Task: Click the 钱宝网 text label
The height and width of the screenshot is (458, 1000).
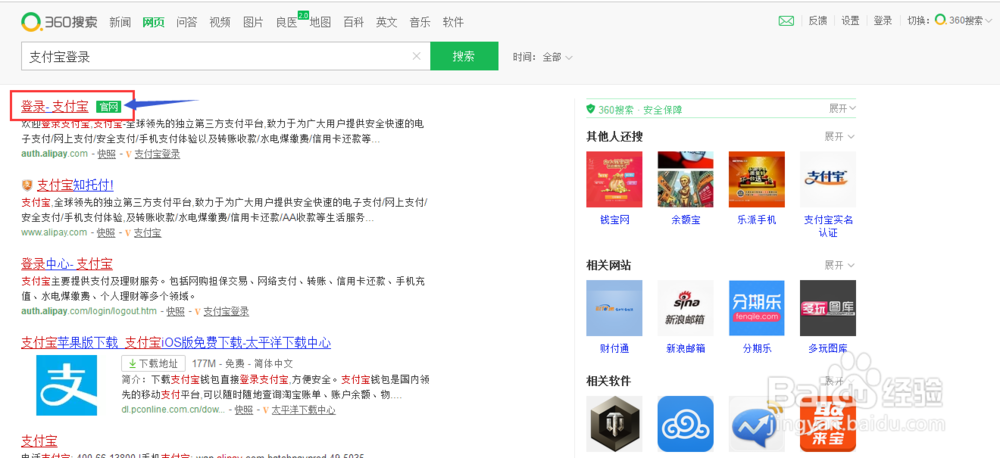Action: (615, 220)
